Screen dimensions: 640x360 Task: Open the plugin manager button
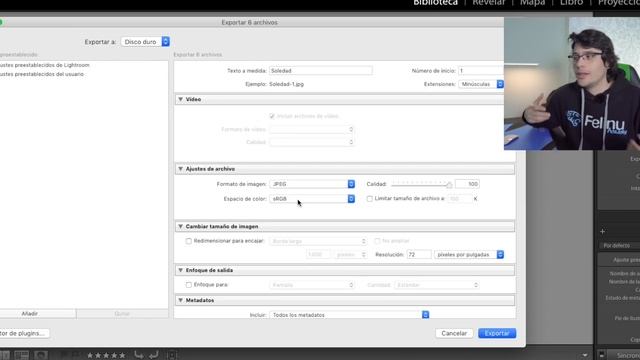click(24, 333)
